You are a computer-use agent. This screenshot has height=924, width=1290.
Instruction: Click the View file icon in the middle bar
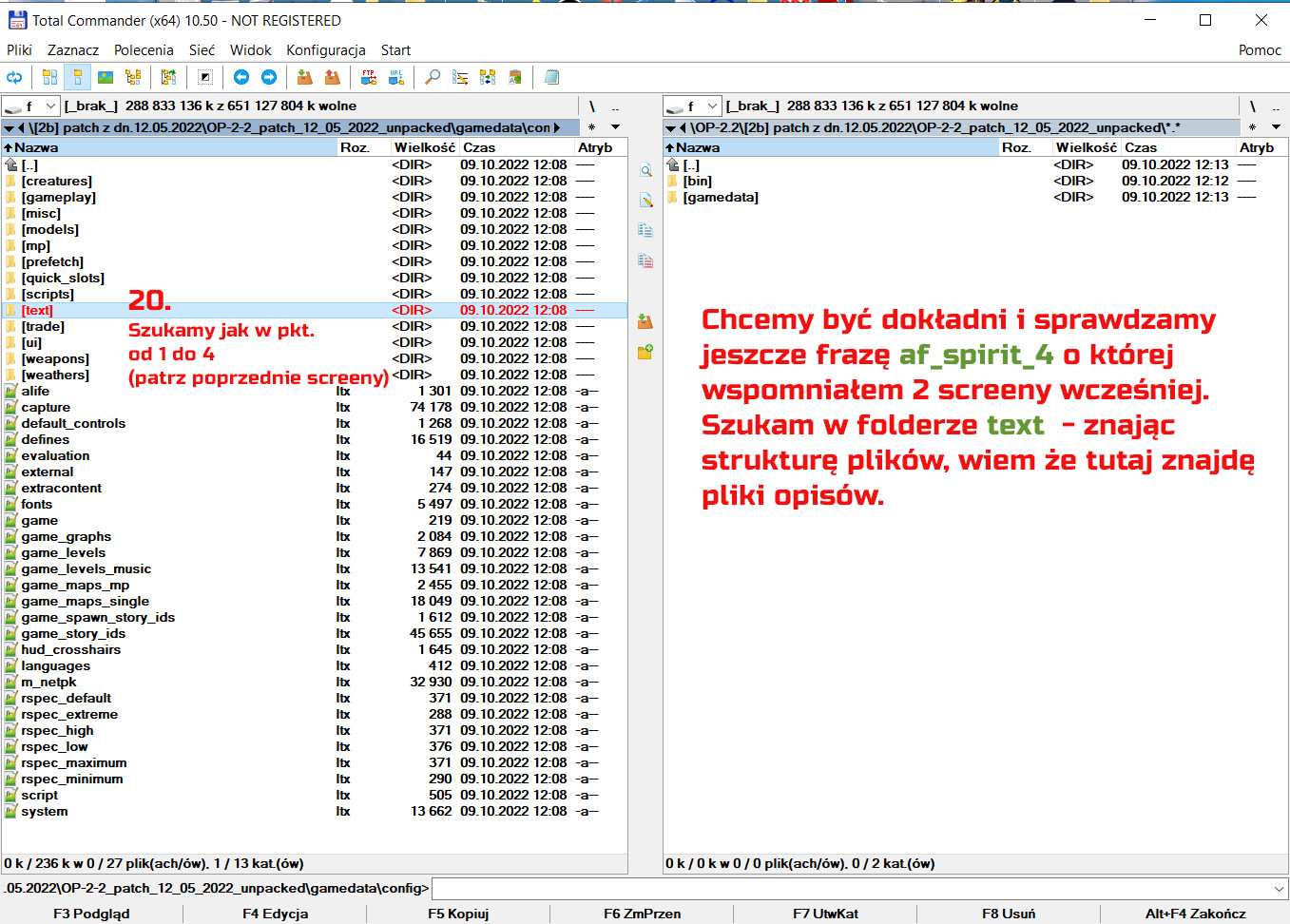[645, 171]
